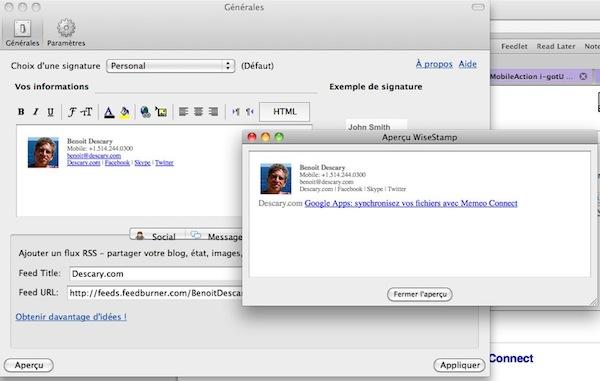Click the Descary.com feed label in preview
600x381 pixels.
pos(280,204)
